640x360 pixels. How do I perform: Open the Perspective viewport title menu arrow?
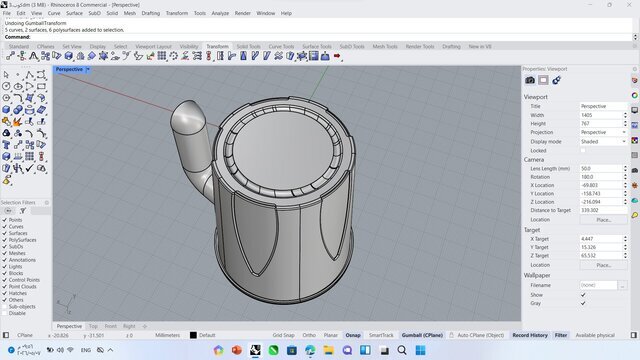[88, 69]
